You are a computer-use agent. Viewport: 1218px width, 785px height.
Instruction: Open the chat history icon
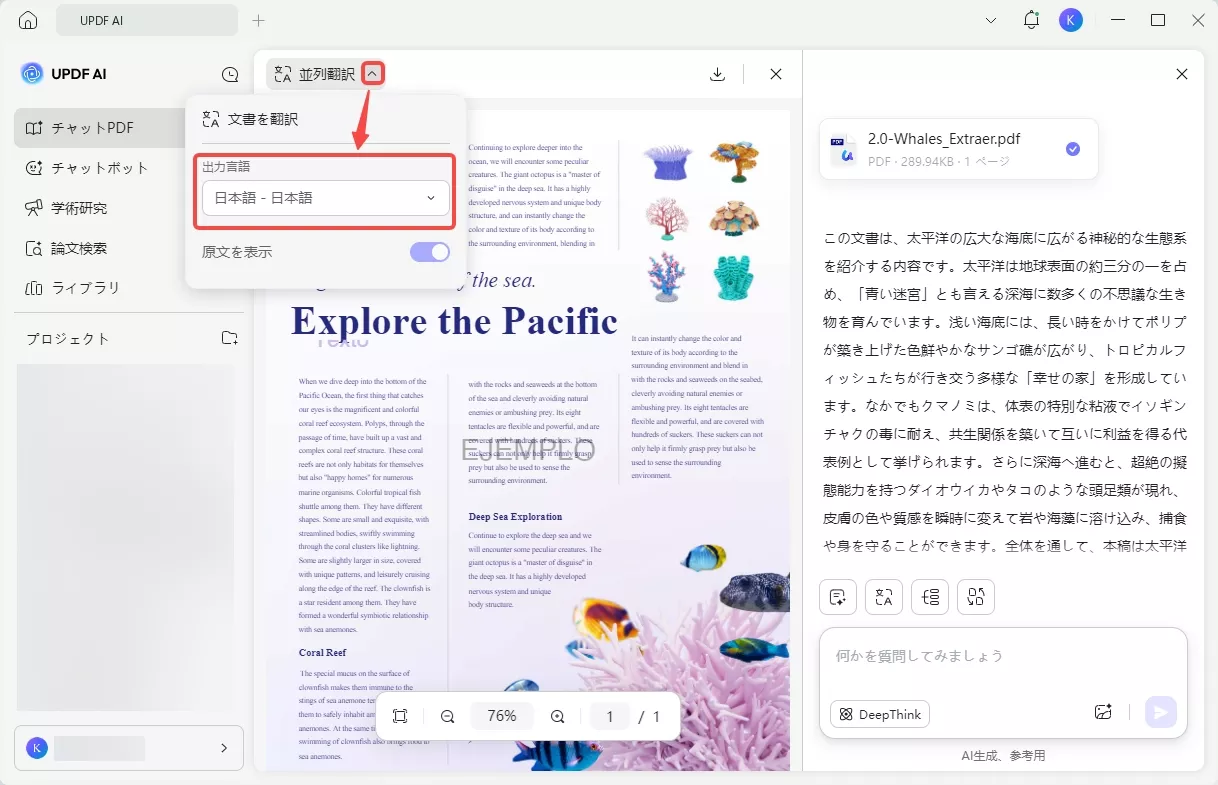[229, 74]
